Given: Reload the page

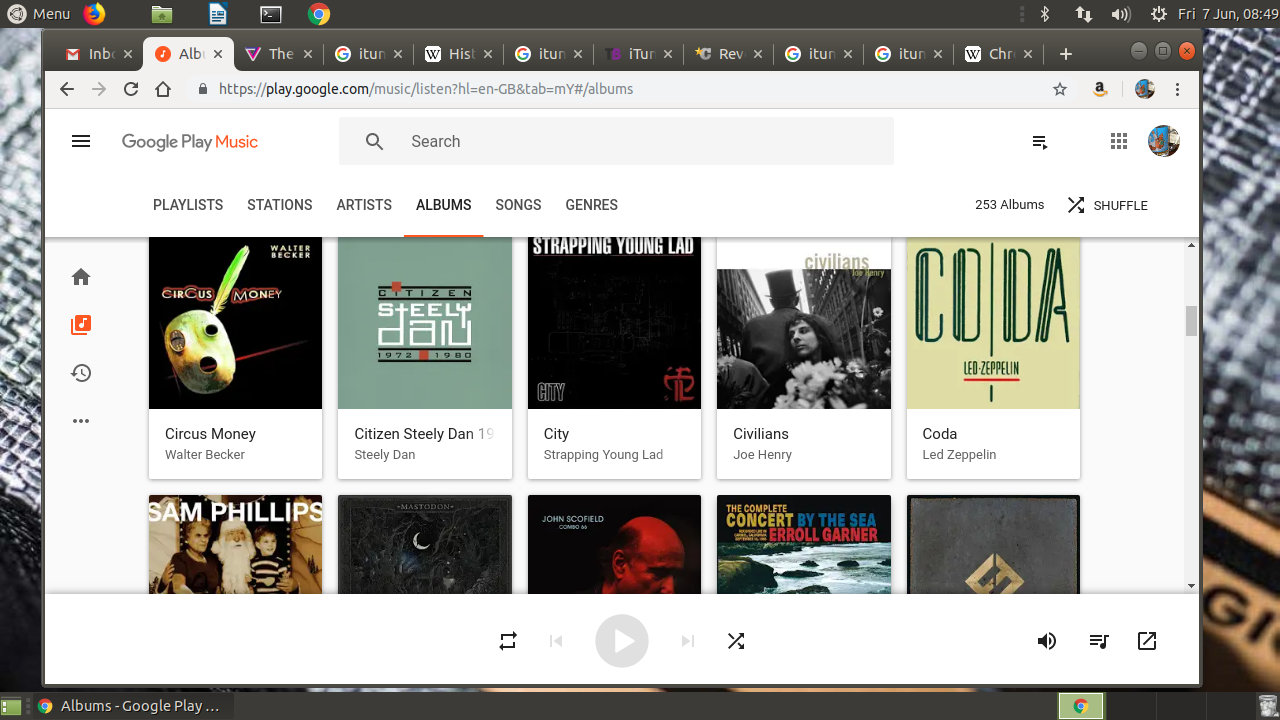Looking at the screenshot, I should (131, 89).
